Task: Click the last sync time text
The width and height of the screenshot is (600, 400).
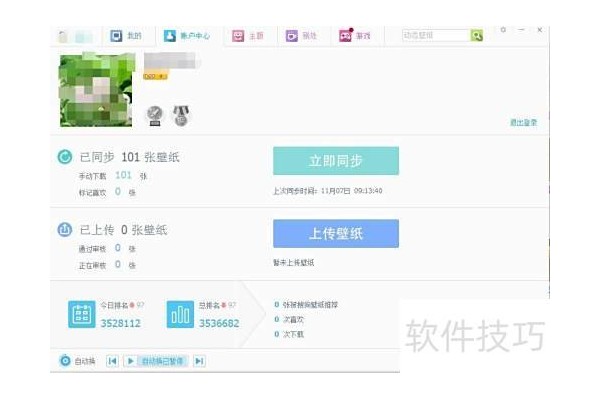Action: point(328,191)
